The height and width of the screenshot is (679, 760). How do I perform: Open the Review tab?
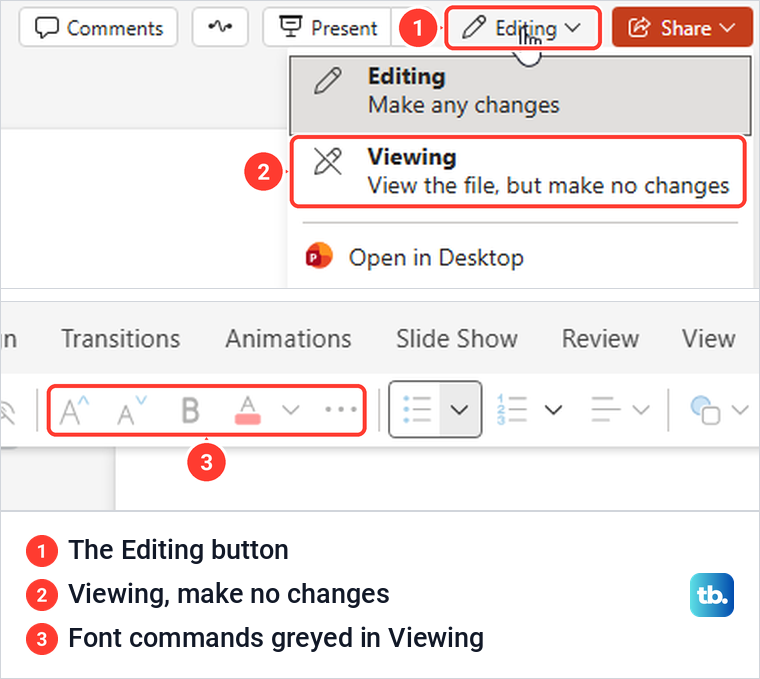click(601, 339)
